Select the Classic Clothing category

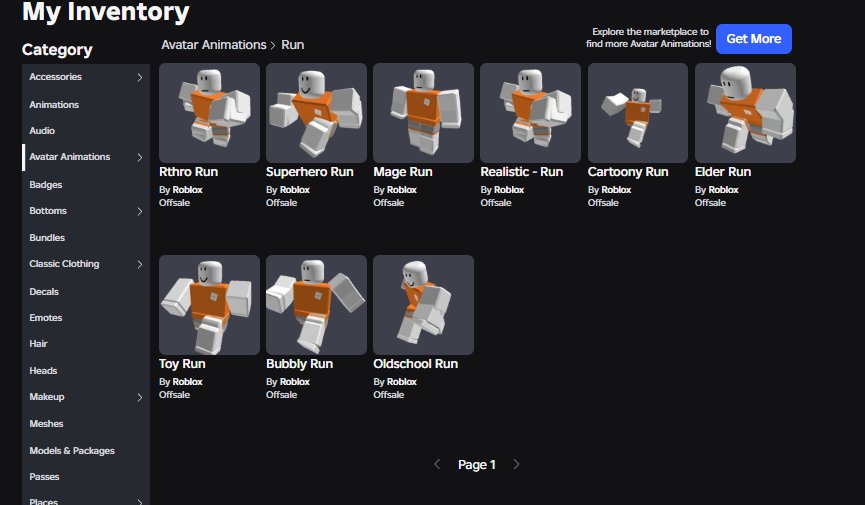(x=64, y=264)
